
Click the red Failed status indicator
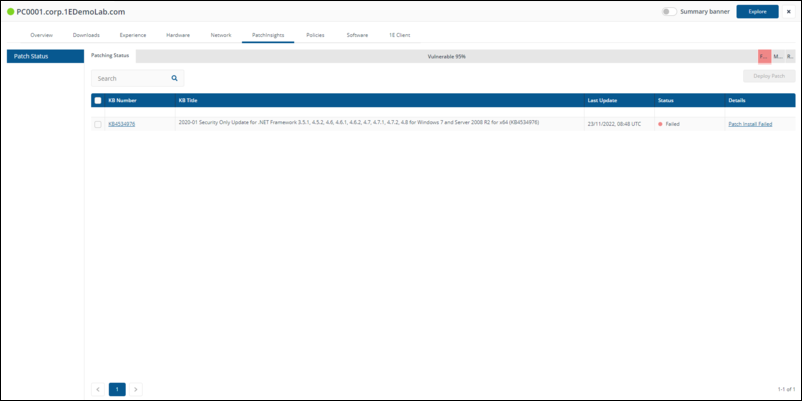[x=660, y=124]
